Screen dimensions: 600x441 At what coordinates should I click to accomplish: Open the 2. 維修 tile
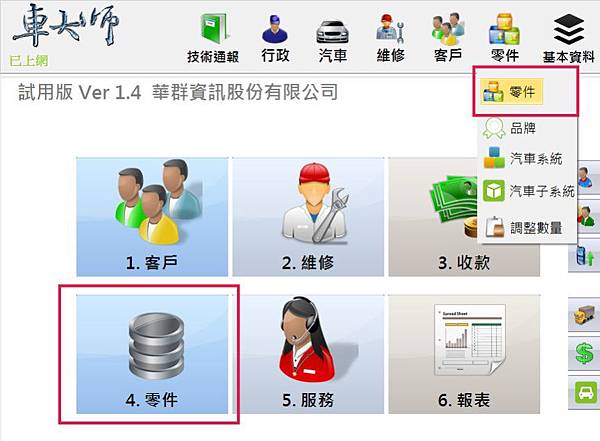pyautogui.click(x=308, y=217)
